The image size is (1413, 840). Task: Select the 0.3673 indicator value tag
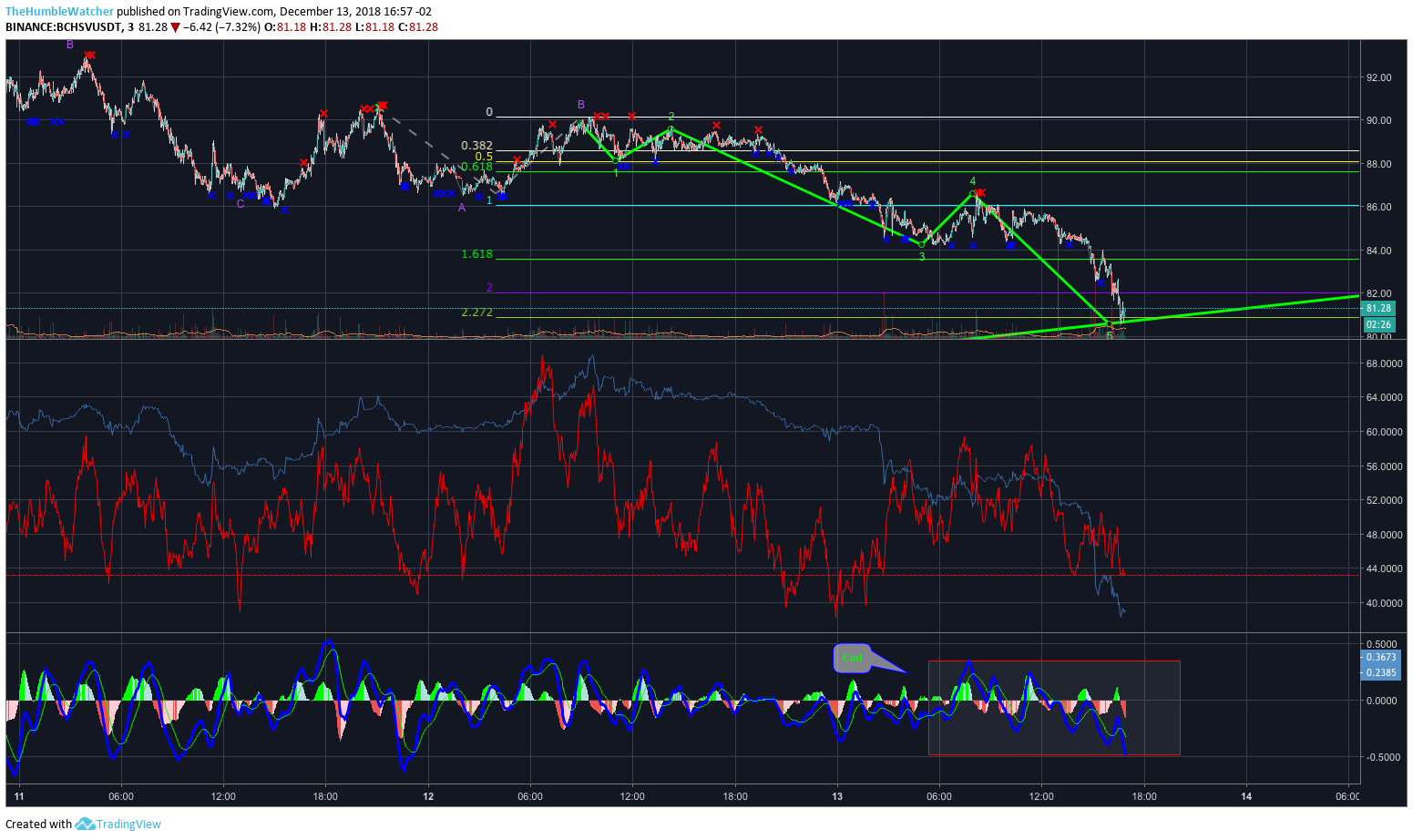click(x=1381, y=657)
